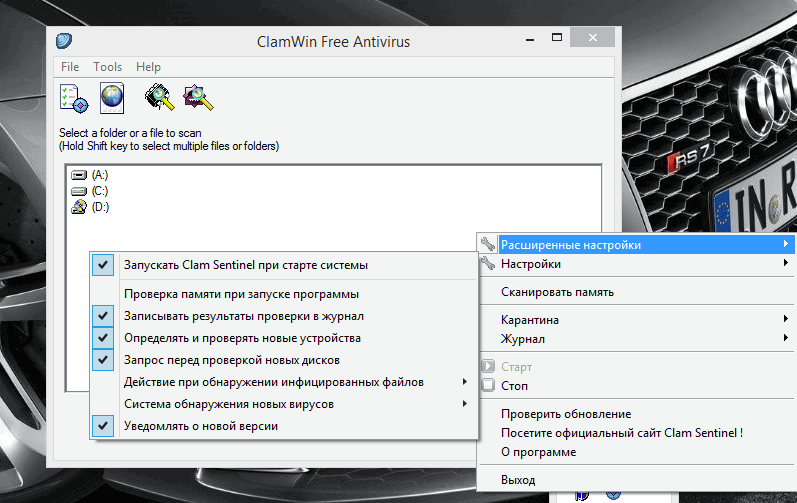
Task: Open О программе menu entry
Action: [x=637, y=452]
